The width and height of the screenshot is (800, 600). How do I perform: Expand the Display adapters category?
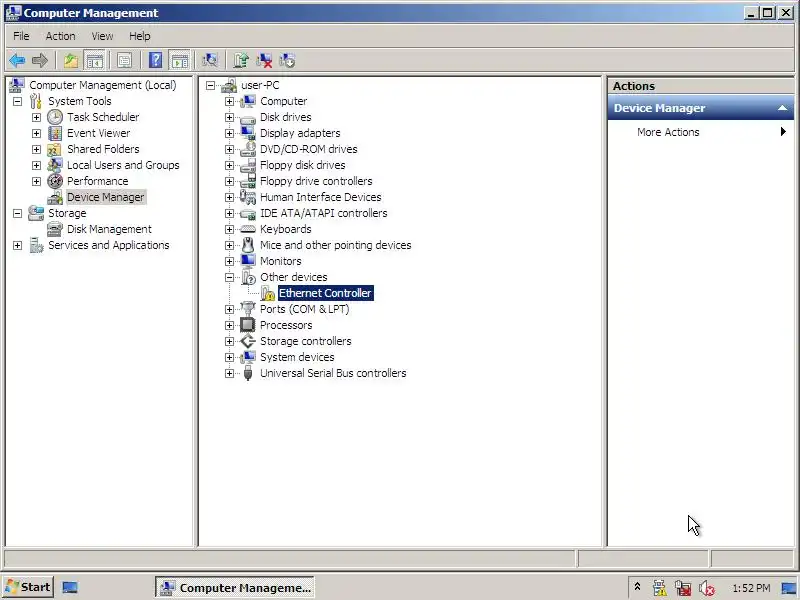[229, 133]
